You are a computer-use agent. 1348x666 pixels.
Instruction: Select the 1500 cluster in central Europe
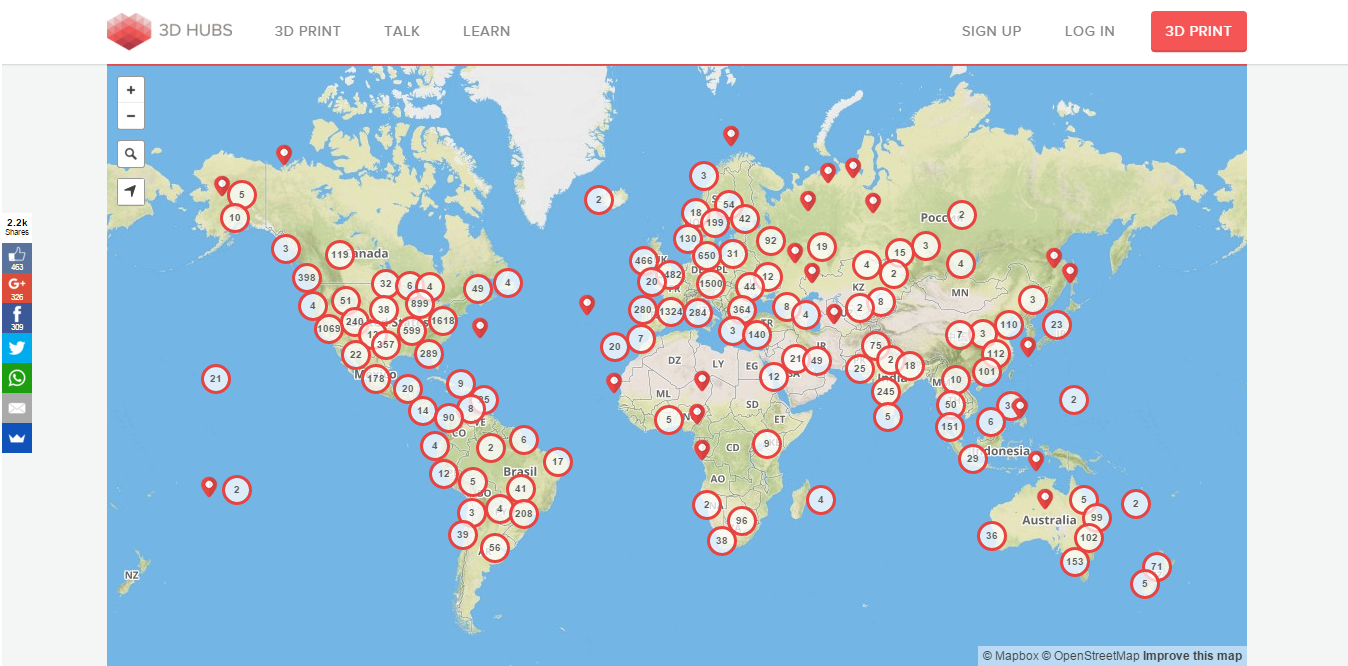point(710,283)
